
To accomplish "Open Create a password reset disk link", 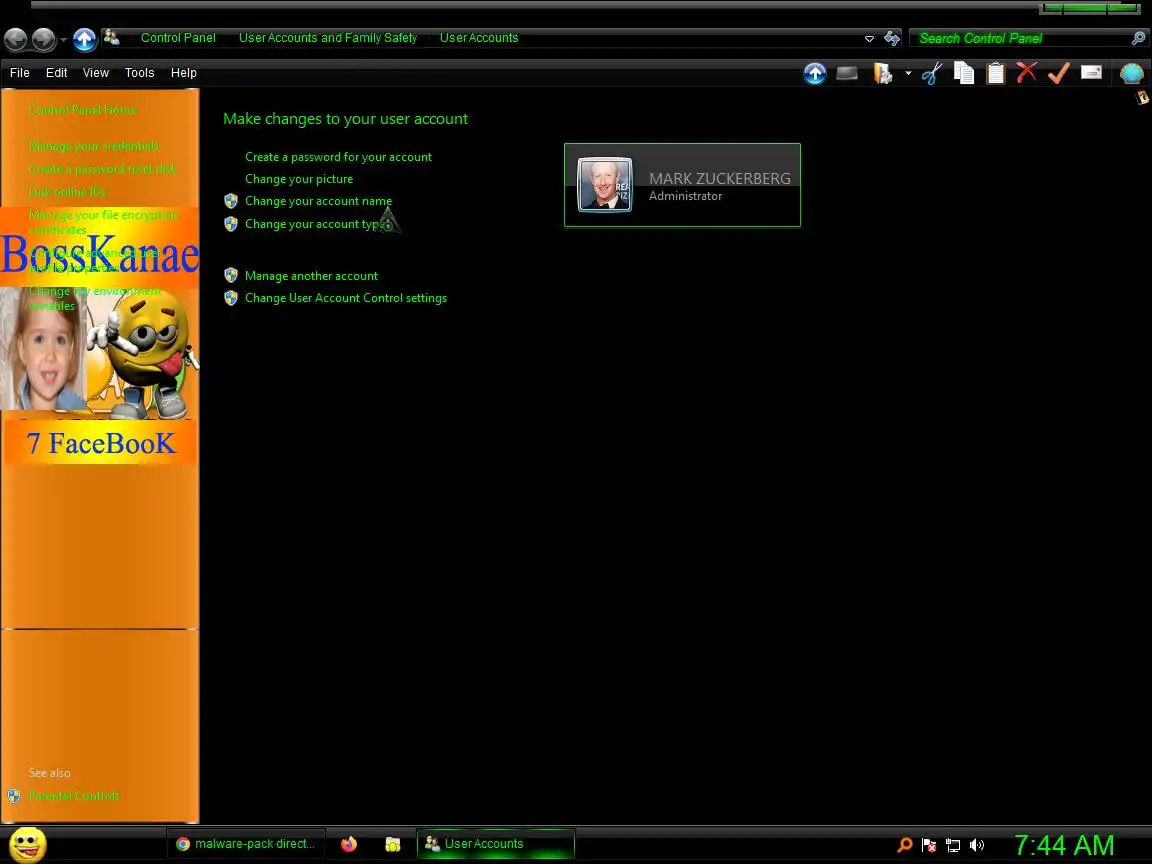I will point(103,169).
